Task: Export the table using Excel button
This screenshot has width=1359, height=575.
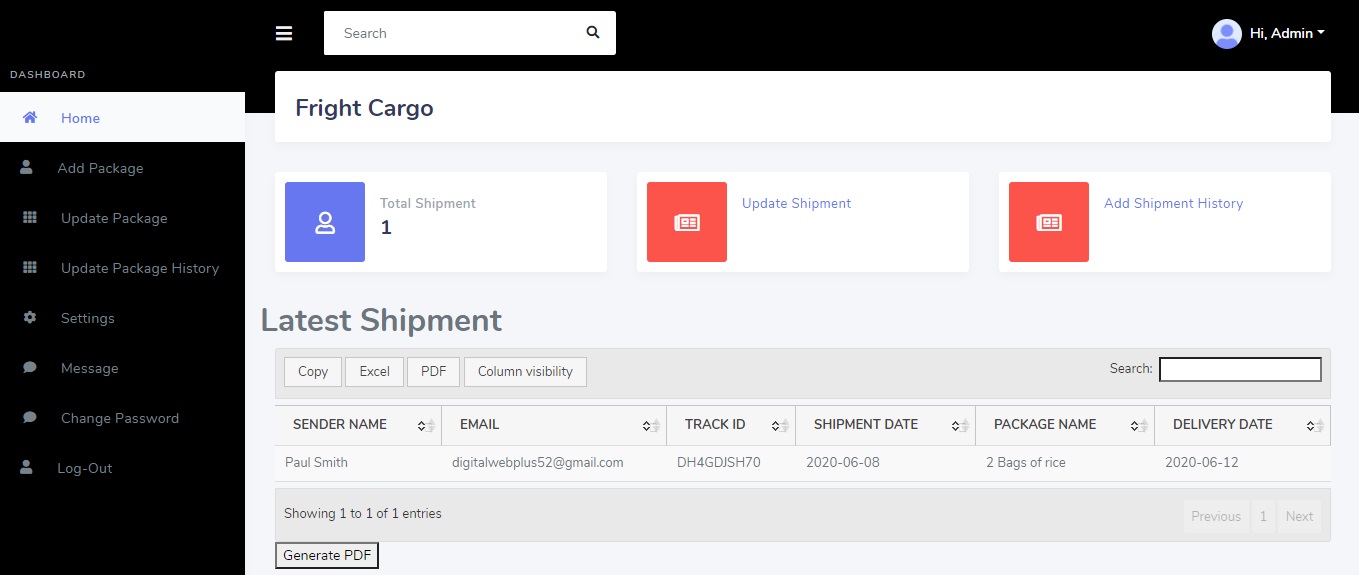Action: (374, 372)
